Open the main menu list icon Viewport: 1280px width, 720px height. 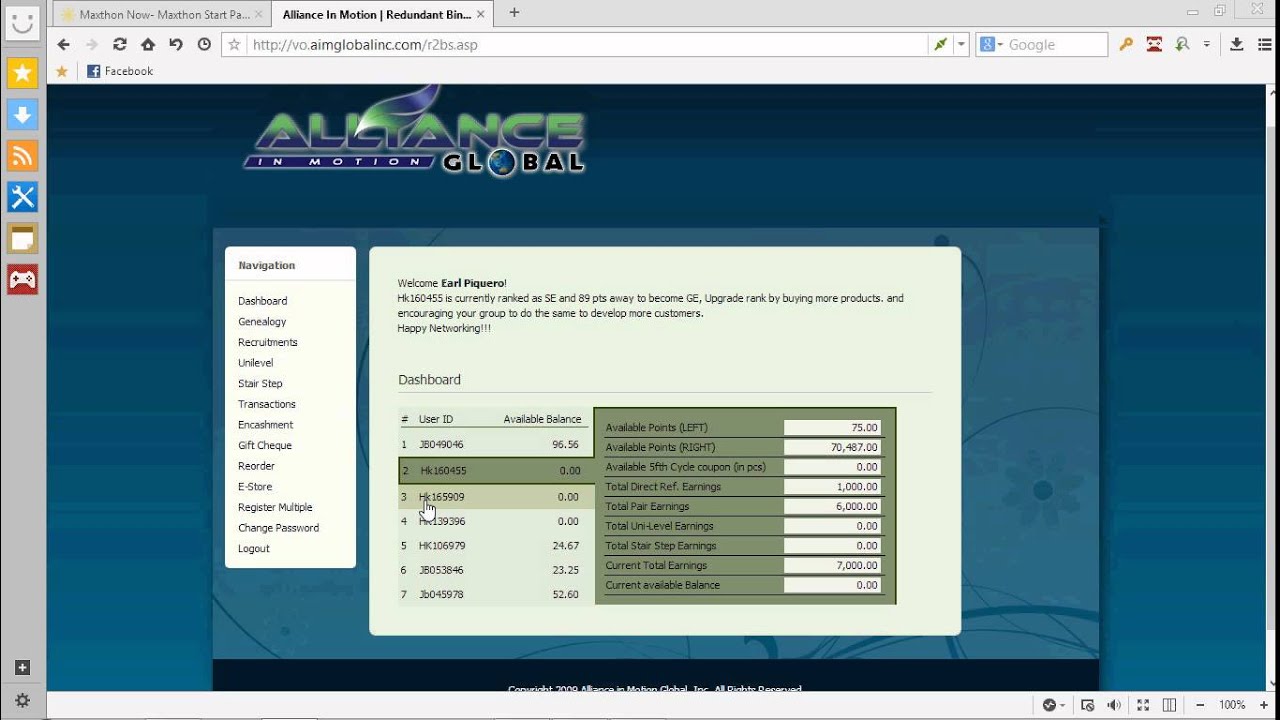1263,44
